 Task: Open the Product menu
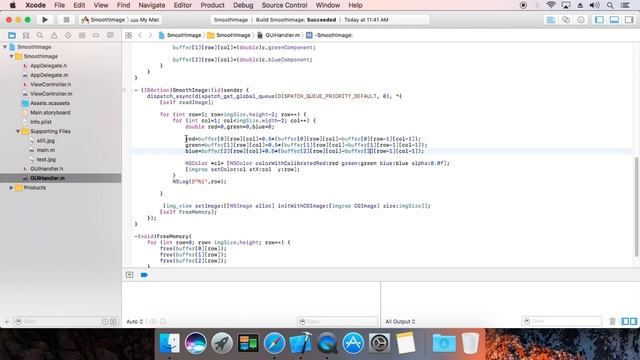click(x=212, y=5)
